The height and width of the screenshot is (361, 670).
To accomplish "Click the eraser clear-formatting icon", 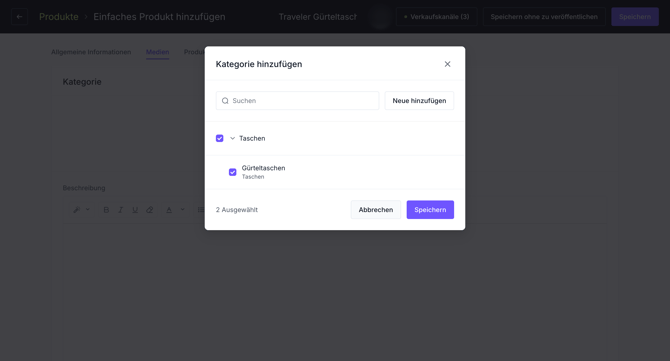I will click(150, 210).
